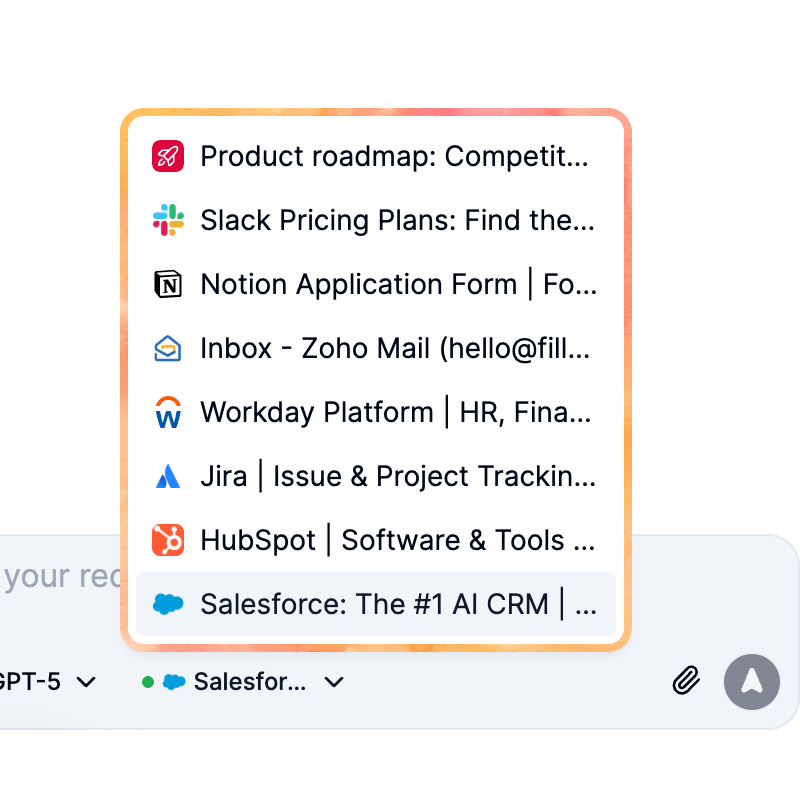Click the rocket icon beside Product roadmap
This screenshot has width=800, height=800.
[x=167, y=156]
